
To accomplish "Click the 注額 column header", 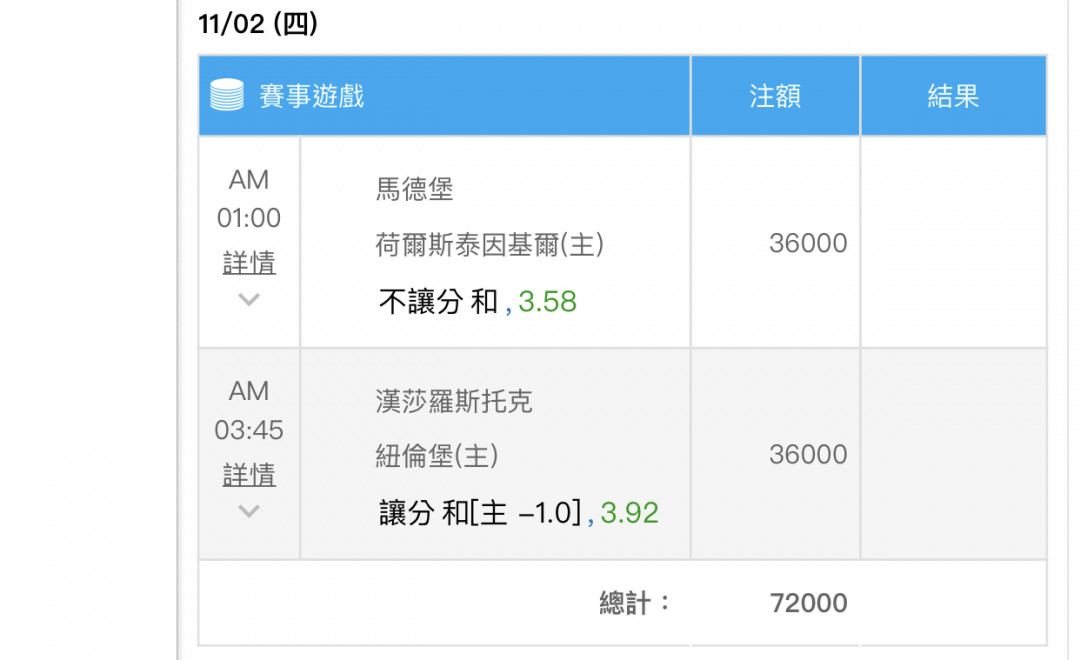I will pyautogui.click(x=775, y=96).
